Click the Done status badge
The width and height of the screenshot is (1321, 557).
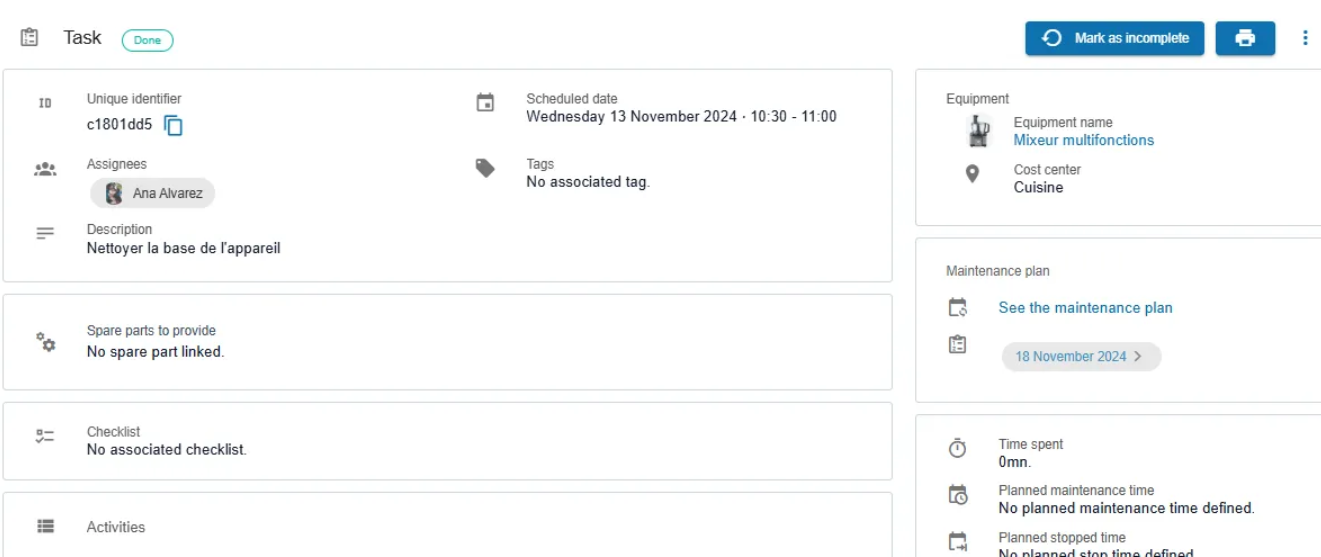148,40
